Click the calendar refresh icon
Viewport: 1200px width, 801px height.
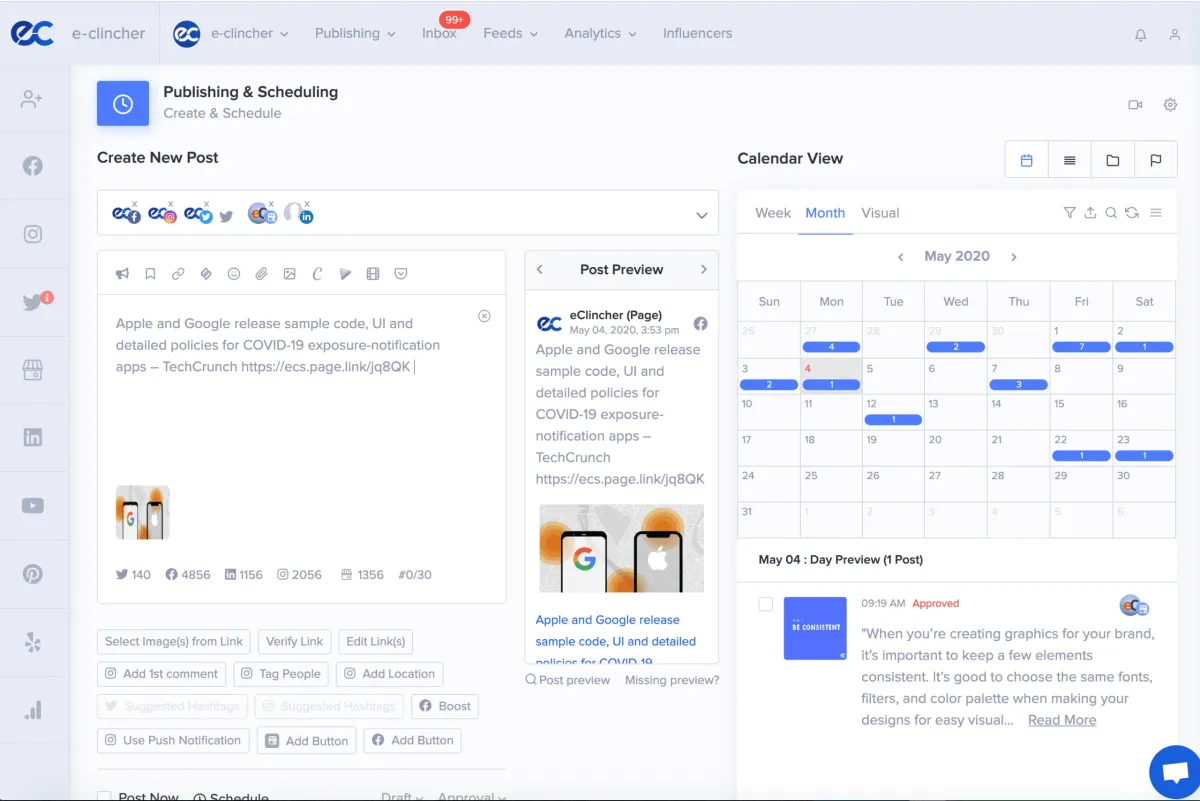[1133, 212]
